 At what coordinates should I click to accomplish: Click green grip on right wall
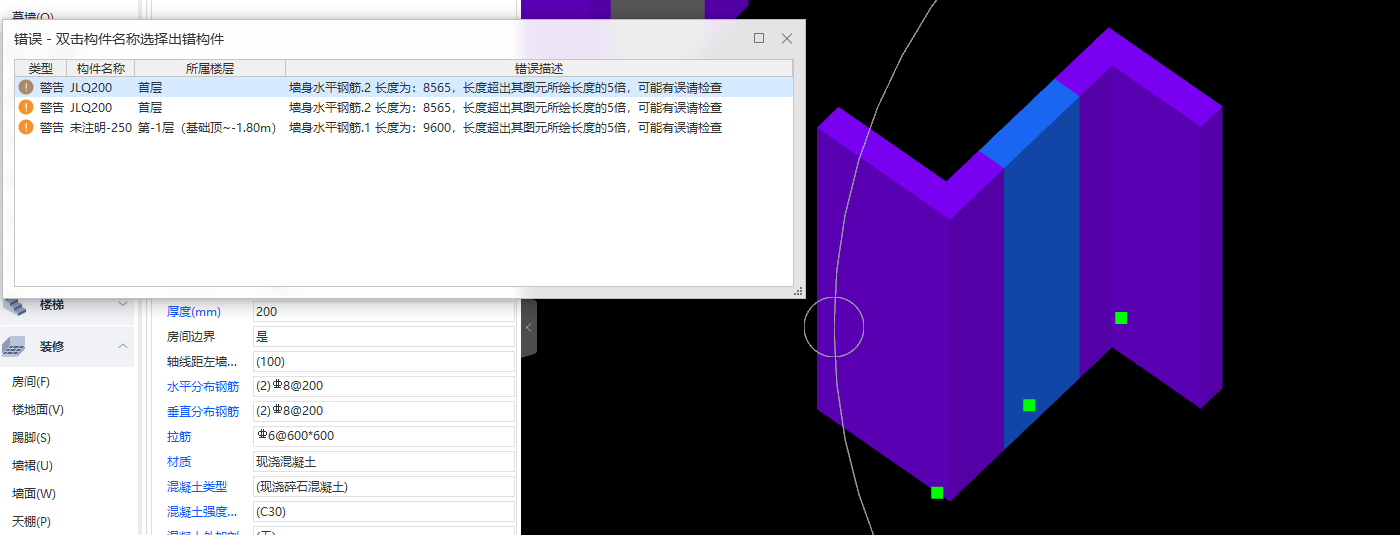(1121, 318)
